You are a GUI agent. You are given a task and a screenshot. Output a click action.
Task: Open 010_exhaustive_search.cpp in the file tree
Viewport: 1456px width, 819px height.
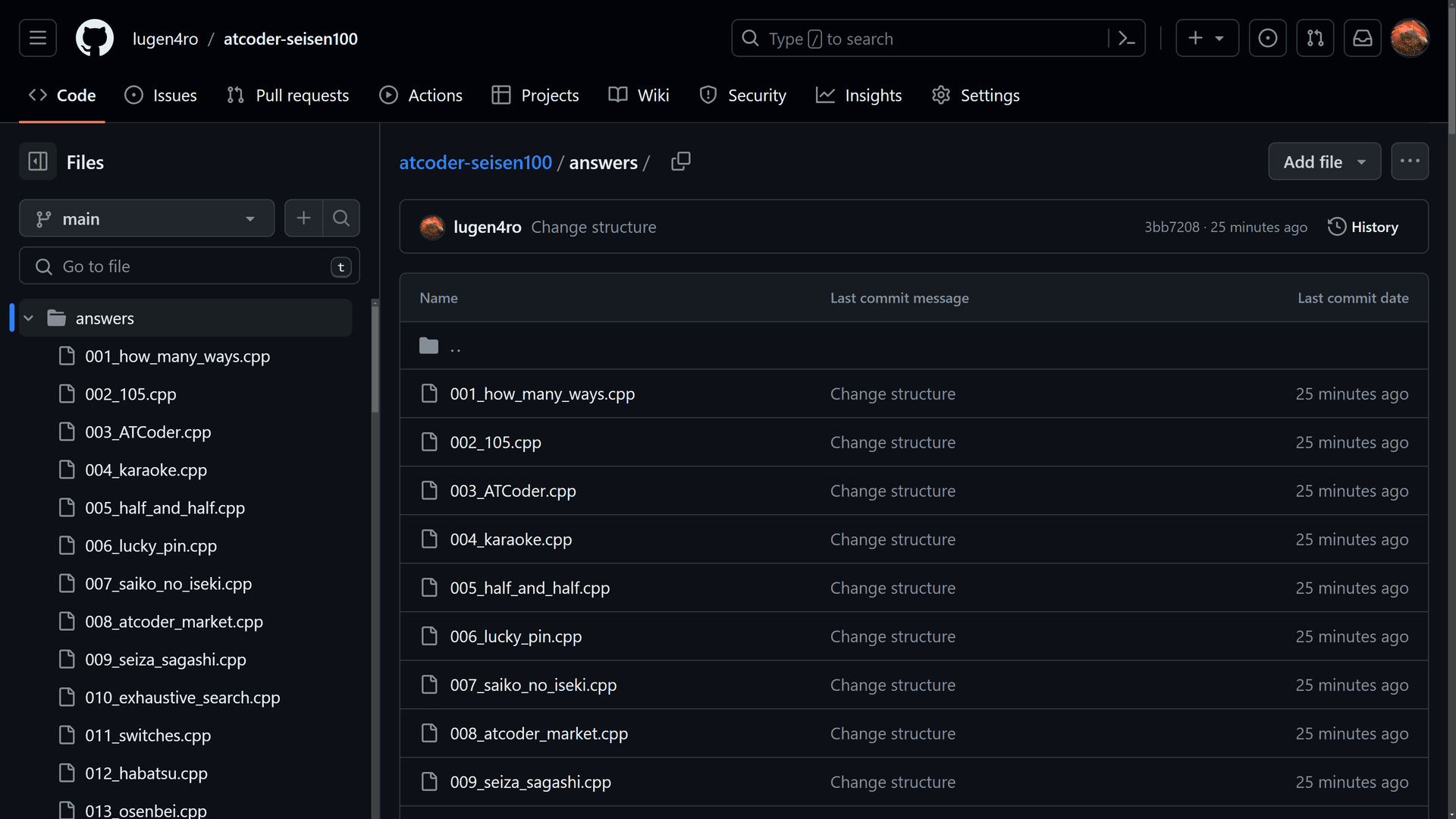182,698
